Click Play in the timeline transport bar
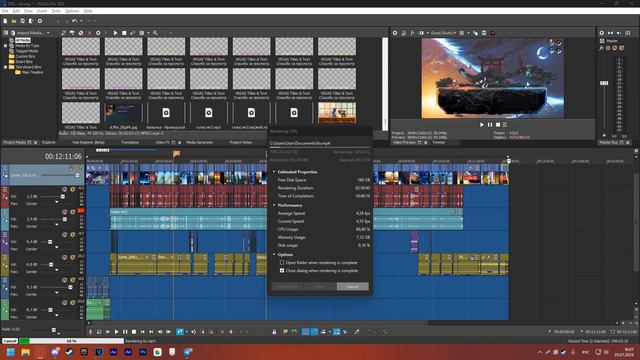The height and width of the screenshot is (360, 640). [116, 332]
